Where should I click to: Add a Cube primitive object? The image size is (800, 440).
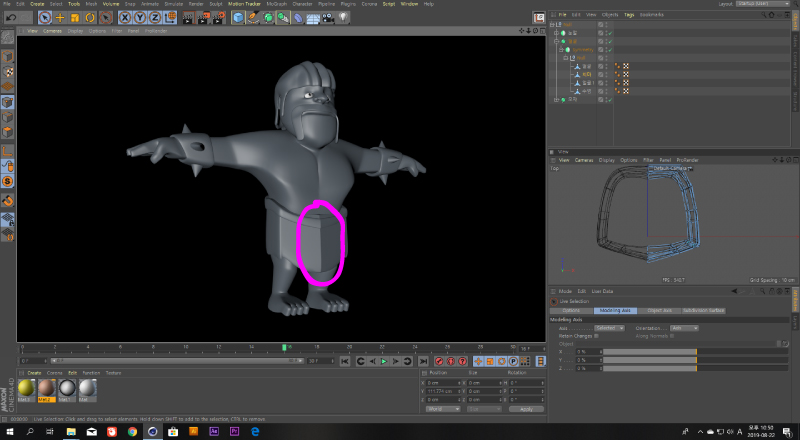(238, 18)
